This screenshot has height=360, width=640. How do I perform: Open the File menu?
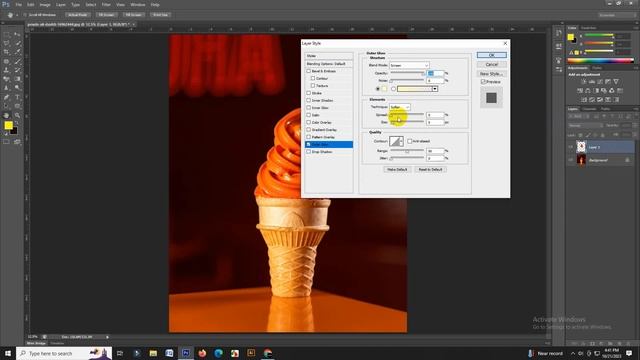pyautogui.click(x=18, y=4)
